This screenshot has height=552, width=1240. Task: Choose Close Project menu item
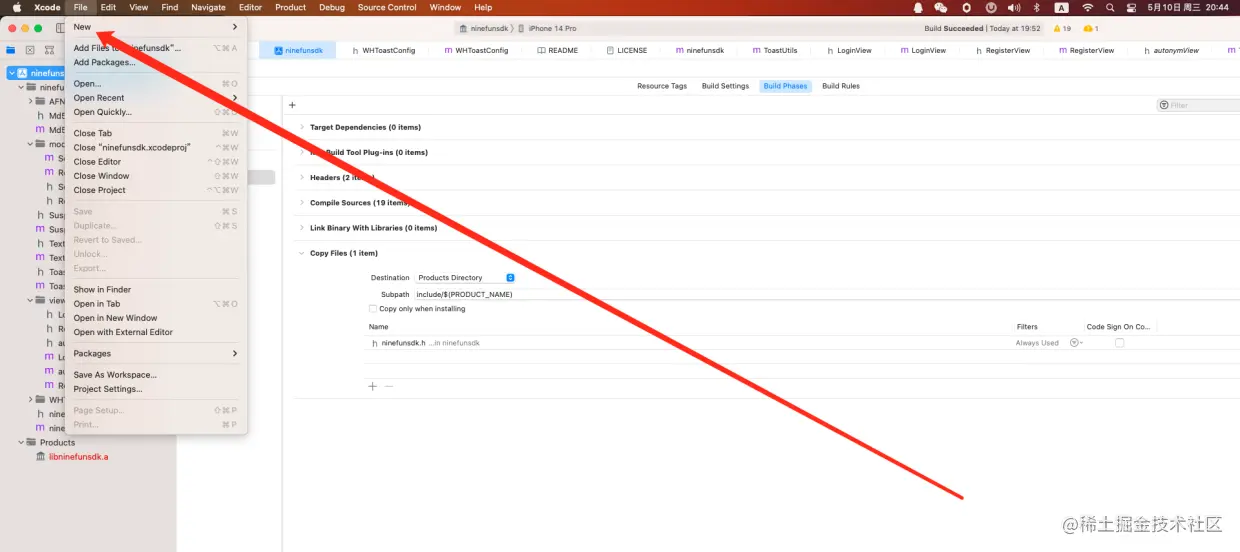(156, 190)
